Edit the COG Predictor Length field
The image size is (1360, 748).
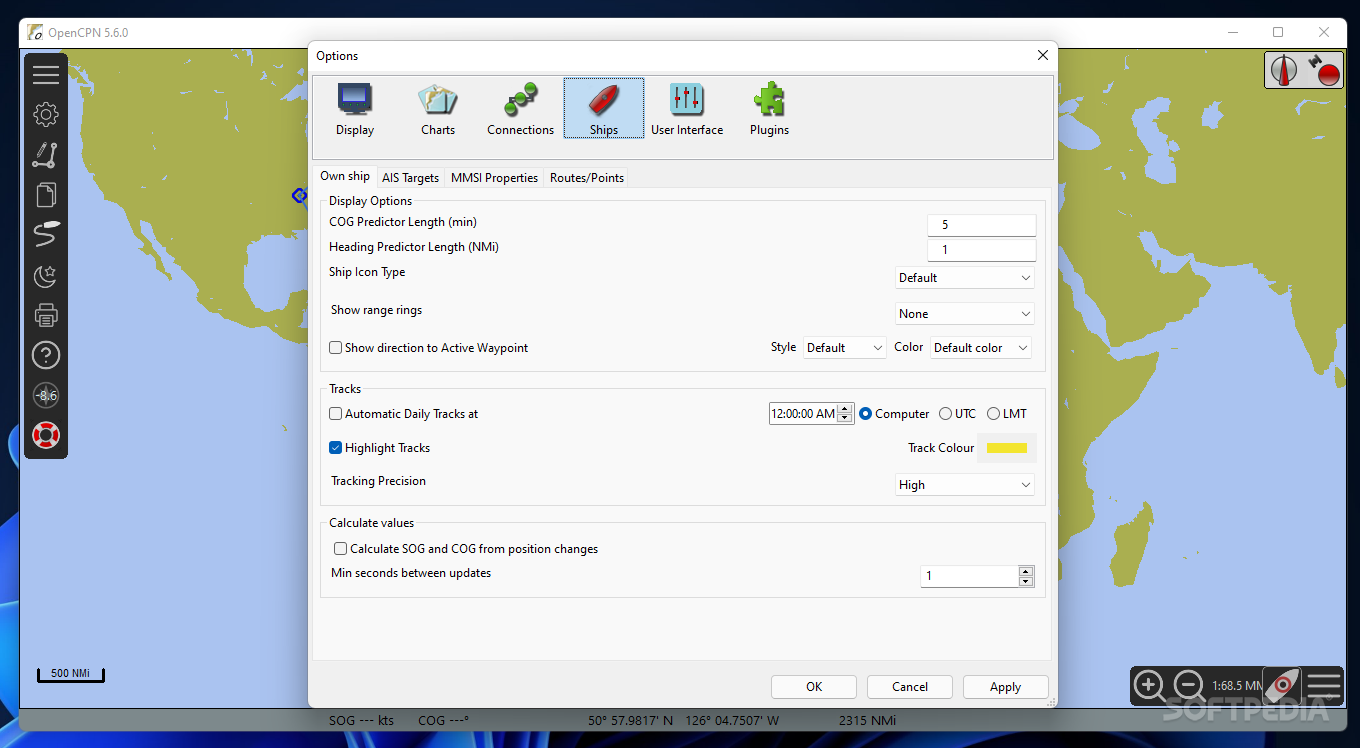(x=982, y=225)
